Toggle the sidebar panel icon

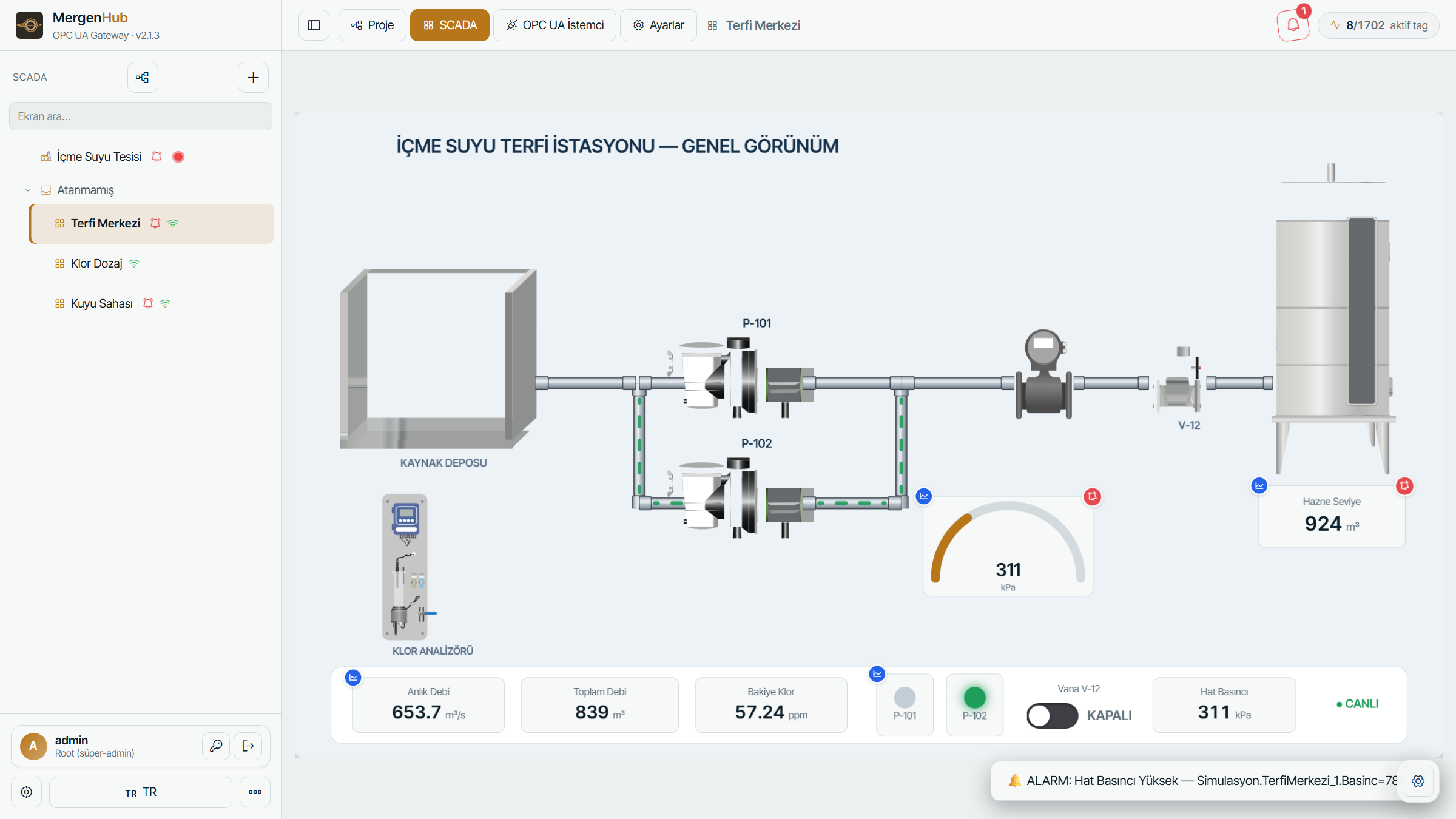314,25
